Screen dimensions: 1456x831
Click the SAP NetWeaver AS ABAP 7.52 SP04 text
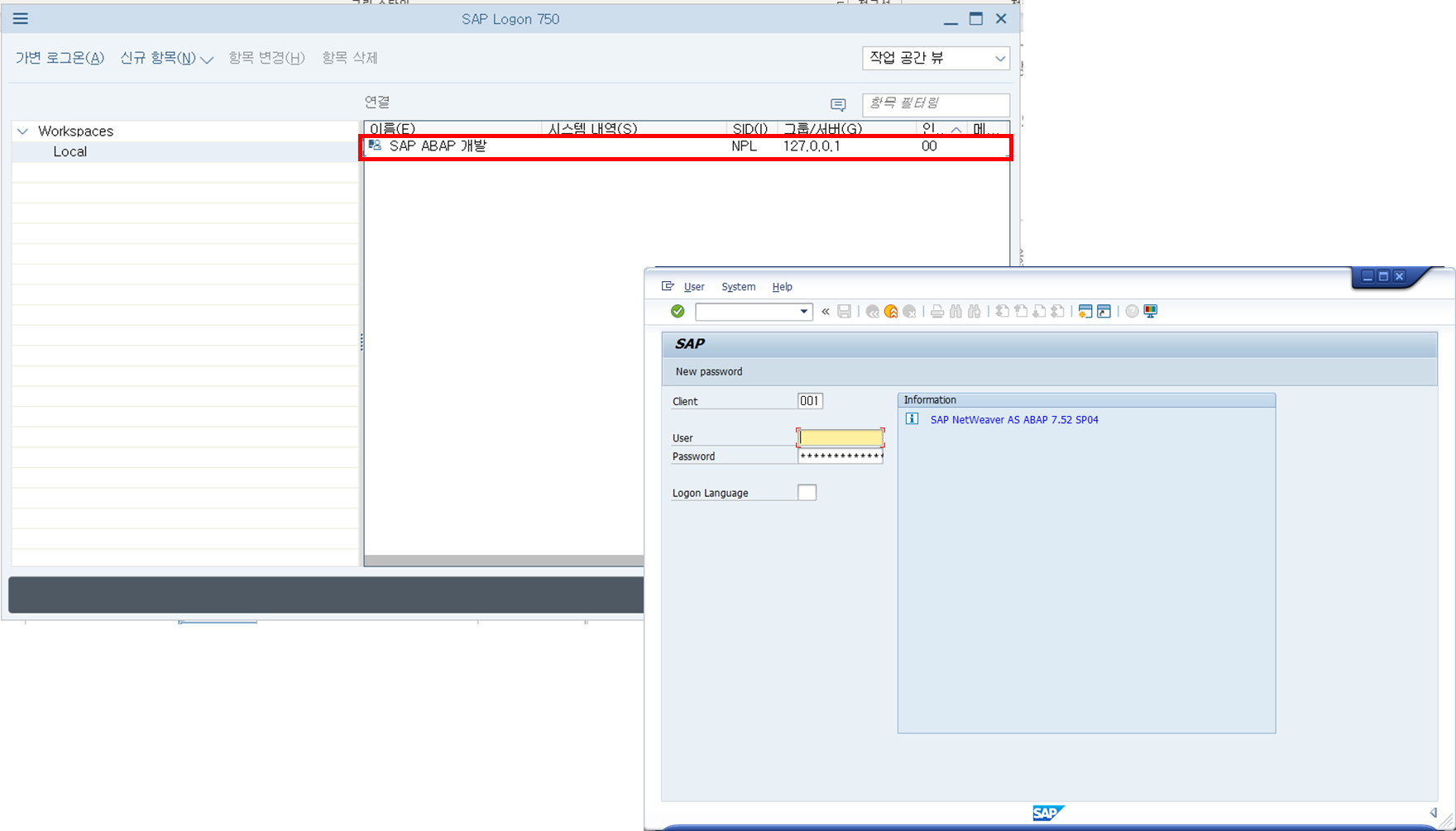coord(1014,419)
